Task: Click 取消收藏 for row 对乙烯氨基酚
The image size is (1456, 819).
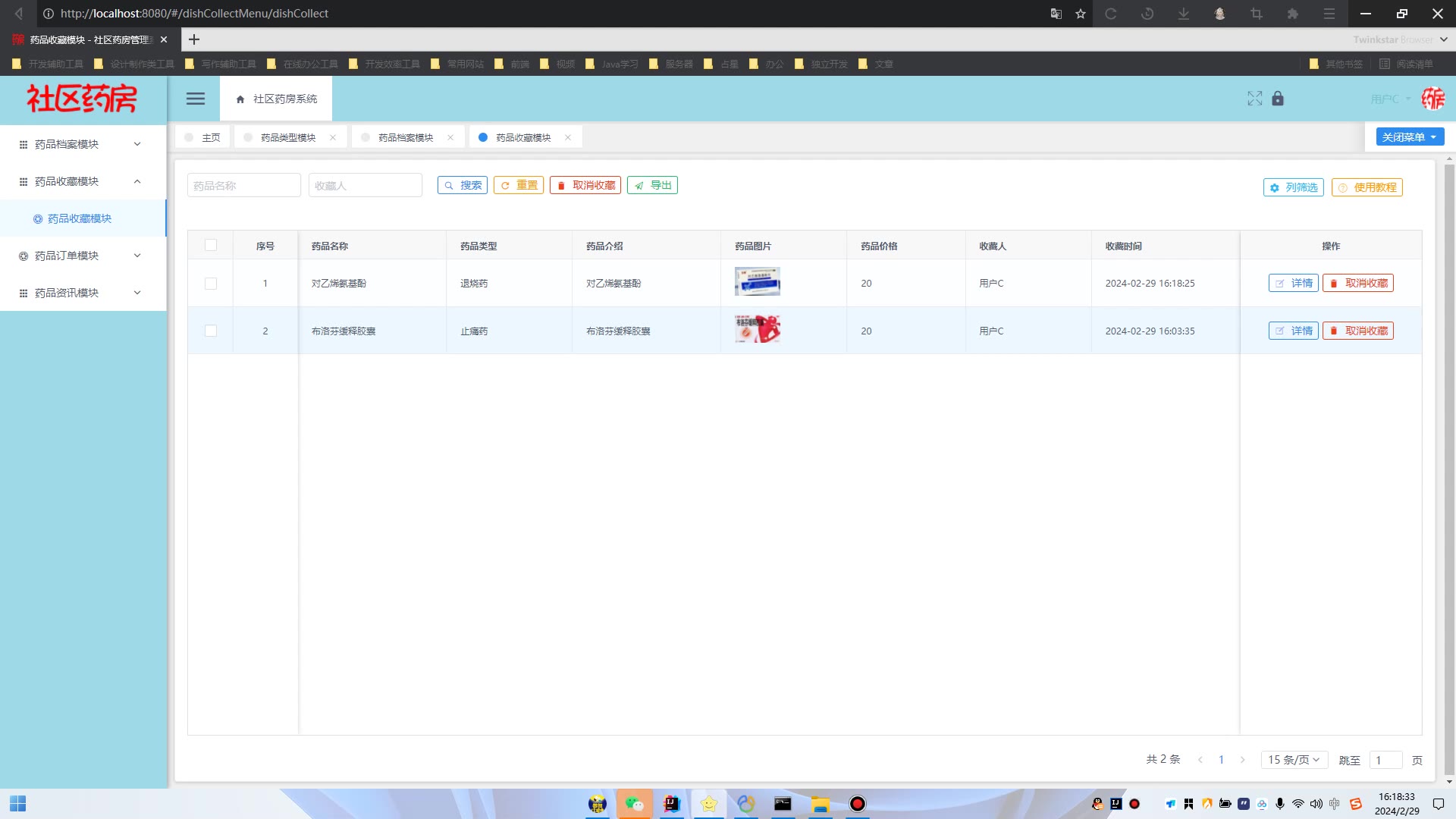Action: tap(1358, 283)
